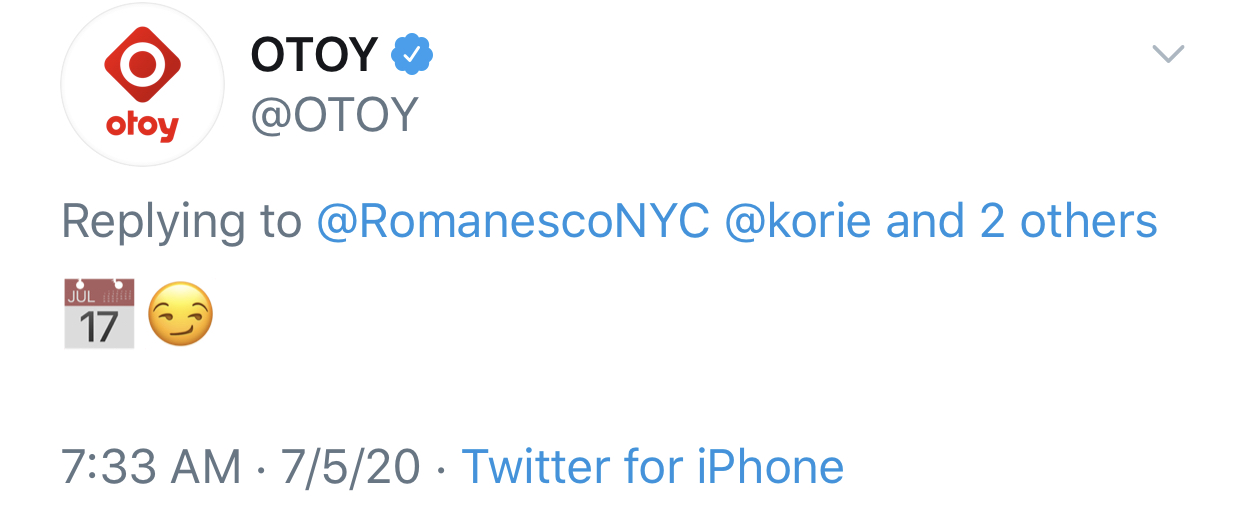Click the red diamond logo in avatar
This screenshot has height=514, width=1242.
(x=142, y=64)
